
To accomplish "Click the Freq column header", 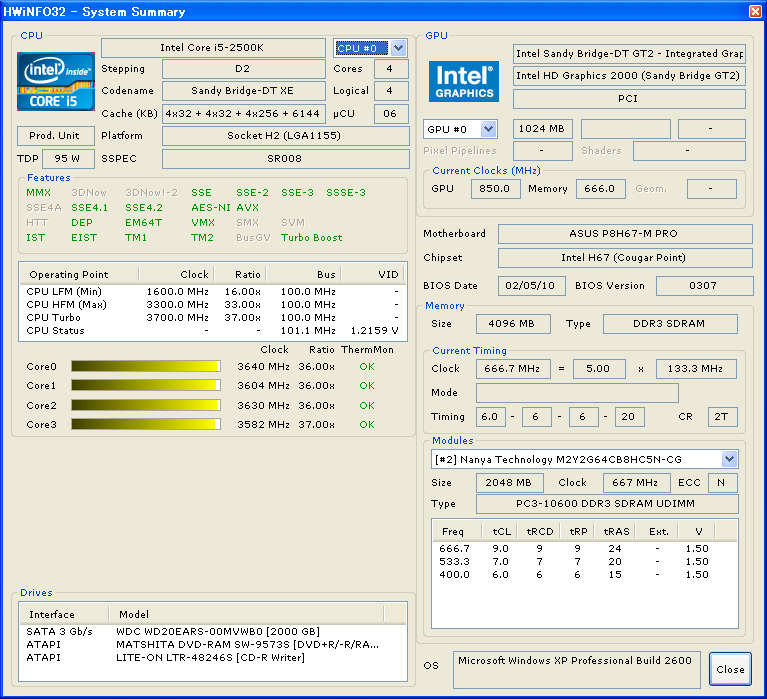I will tap(457, 531).
